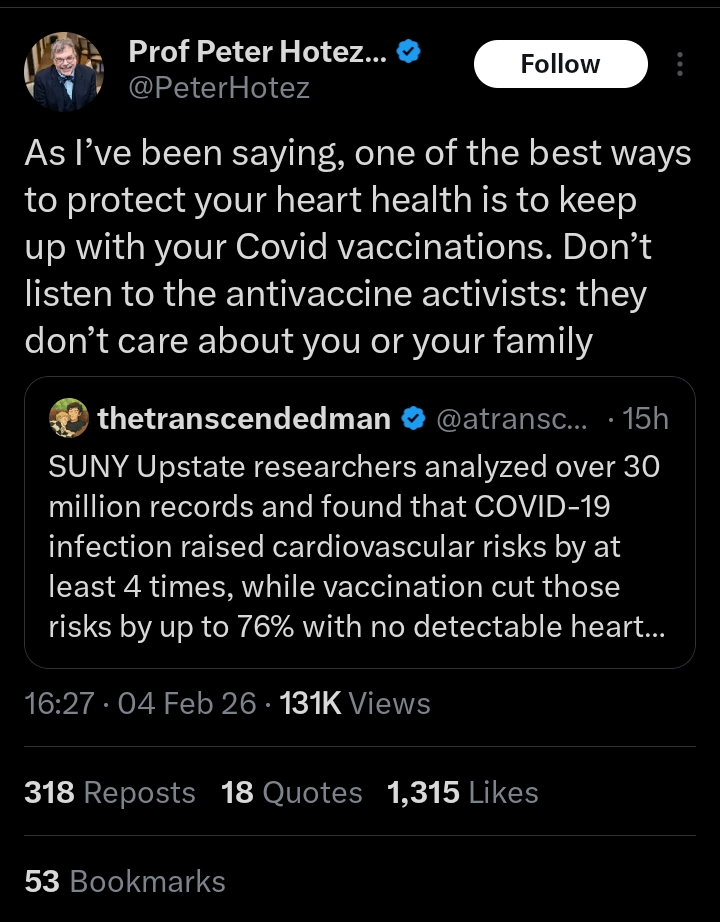720x922 pixels.
Task: Click Peter Hotez's profile picture
Action: pyautogui.click(x=64, y=71)
